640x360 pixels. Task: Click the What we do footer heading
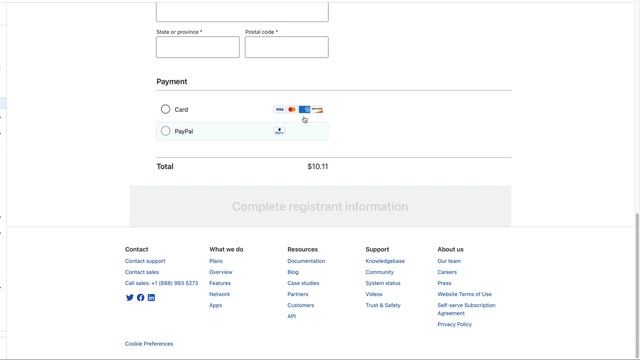pos(226,249)
